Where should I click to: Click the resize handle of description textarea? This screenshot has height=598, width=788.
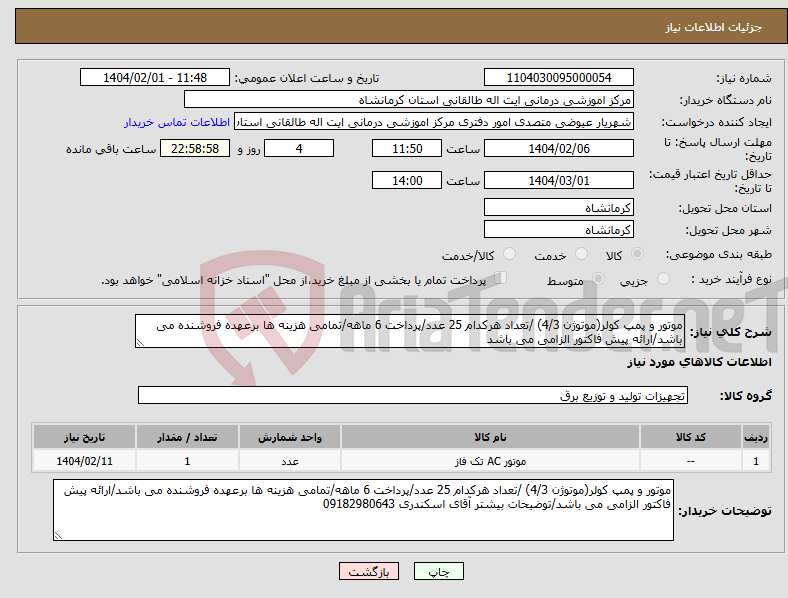(141, 343)
